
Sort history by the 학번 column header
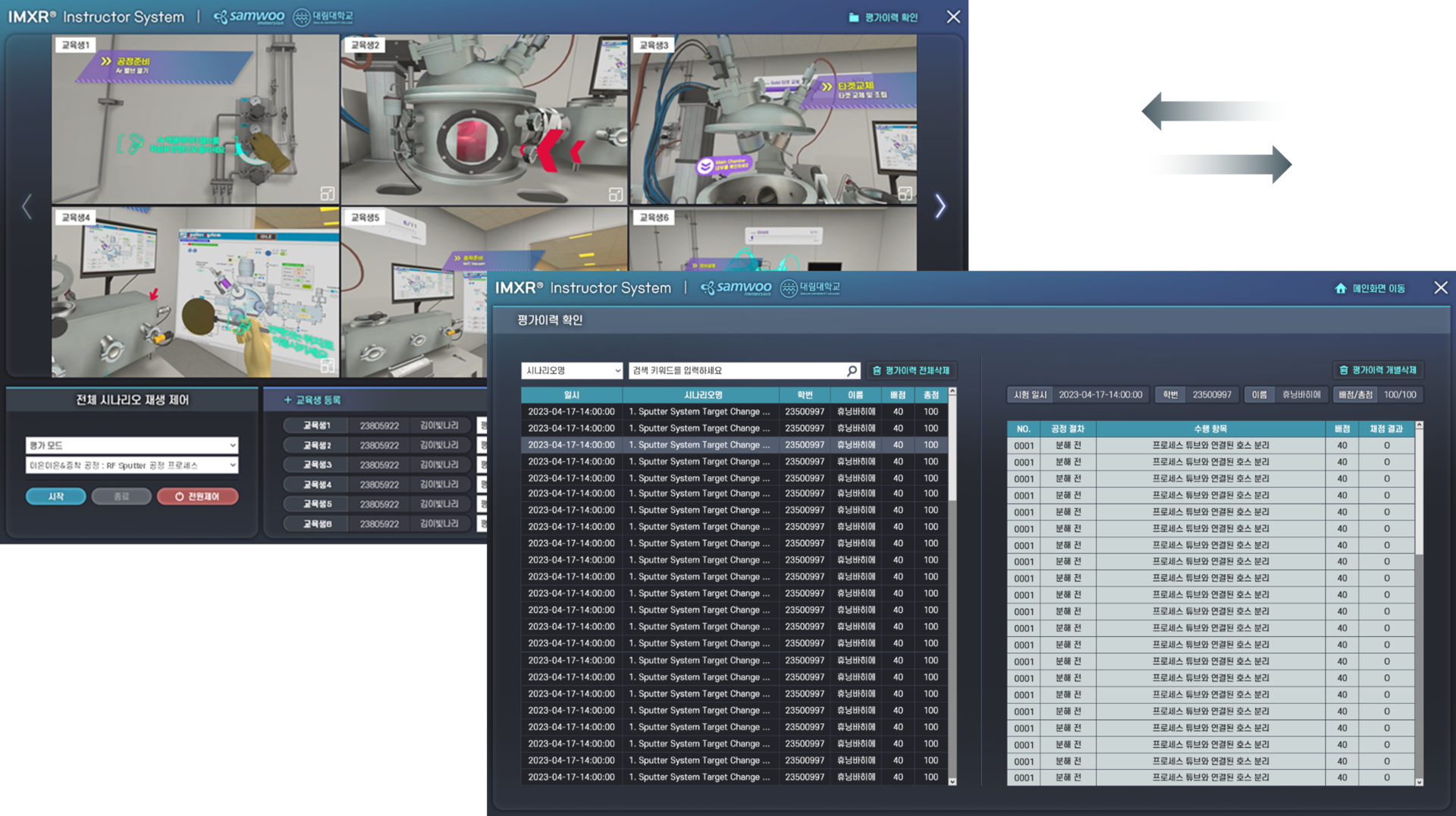[805, 395]
